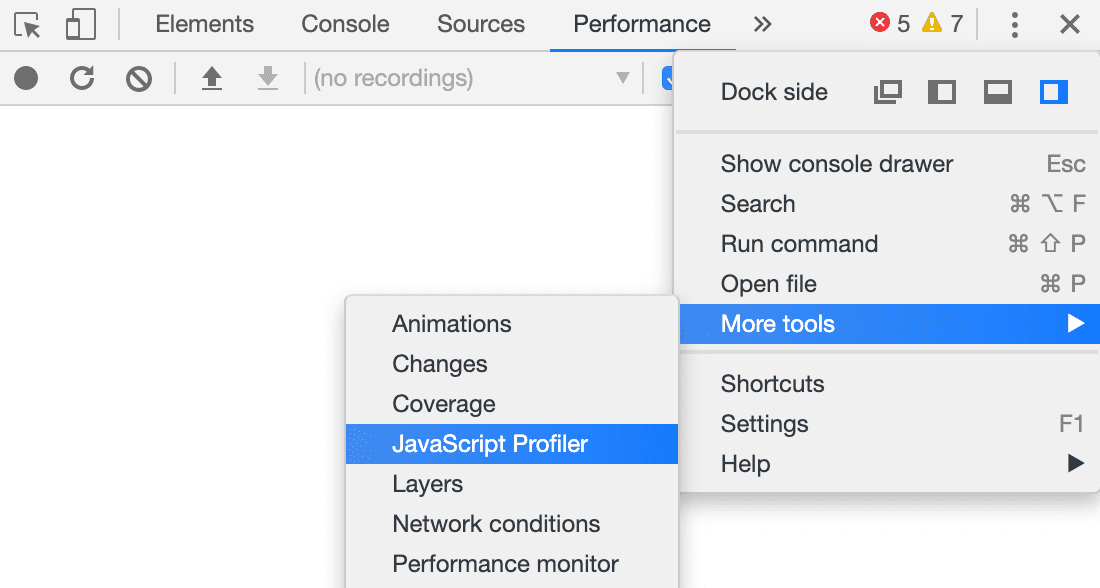Click the yellow warning count badge
Screen dimensions: 1100x588
[942, 24]
